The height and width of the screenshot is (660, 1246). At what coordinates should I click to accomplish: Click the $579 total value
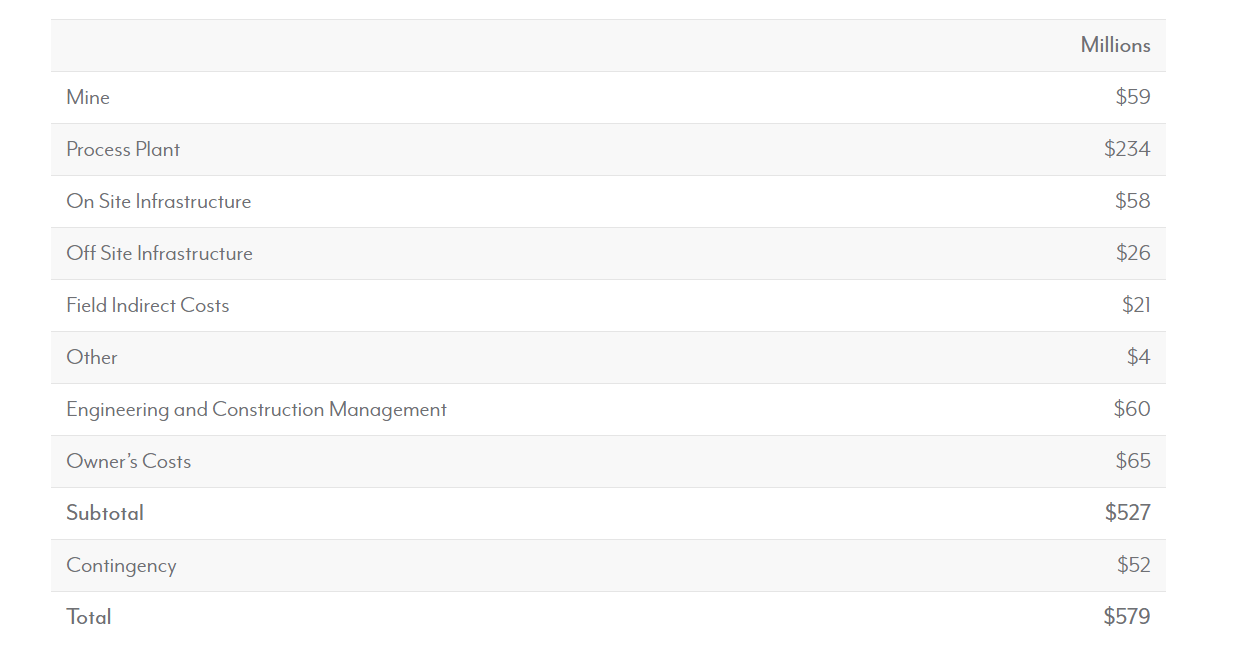coord(1127,617)
